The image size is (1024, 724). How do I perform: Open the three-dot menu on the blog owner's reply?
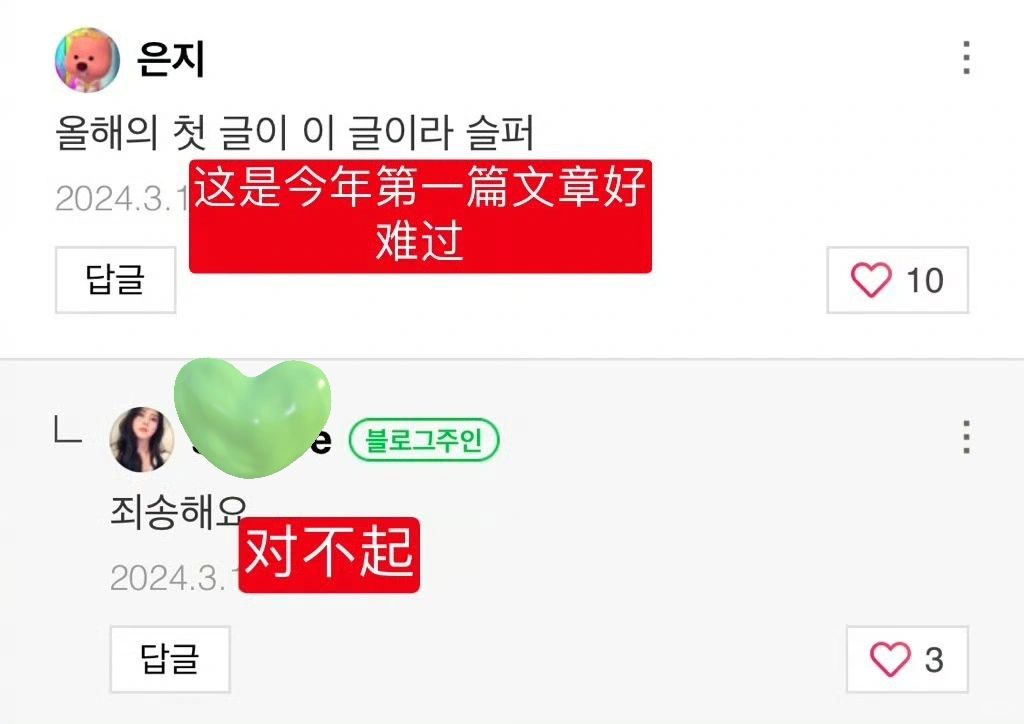(967, 437)
